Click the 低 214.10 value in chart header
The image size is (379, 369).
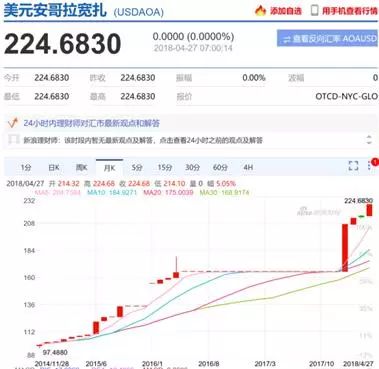[171, 184]
